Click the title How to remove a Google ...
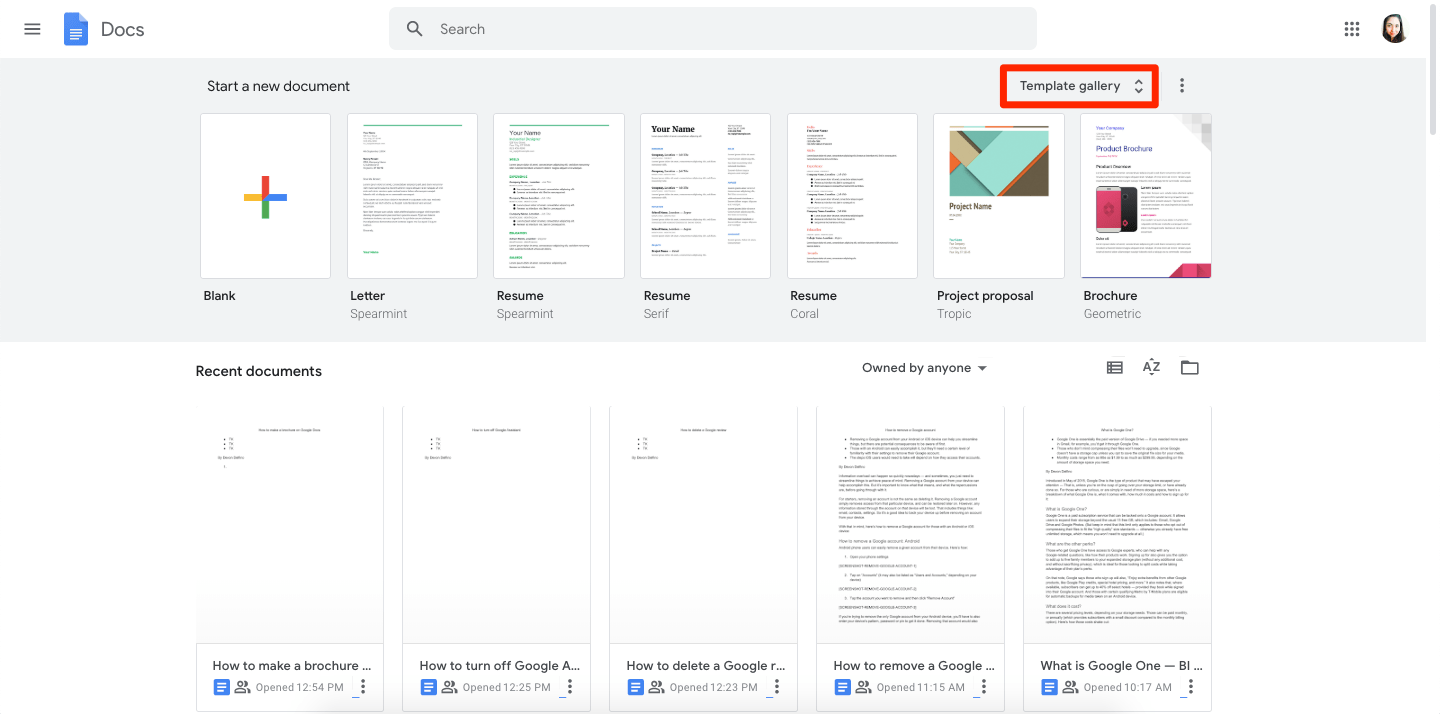 point(913,665)
